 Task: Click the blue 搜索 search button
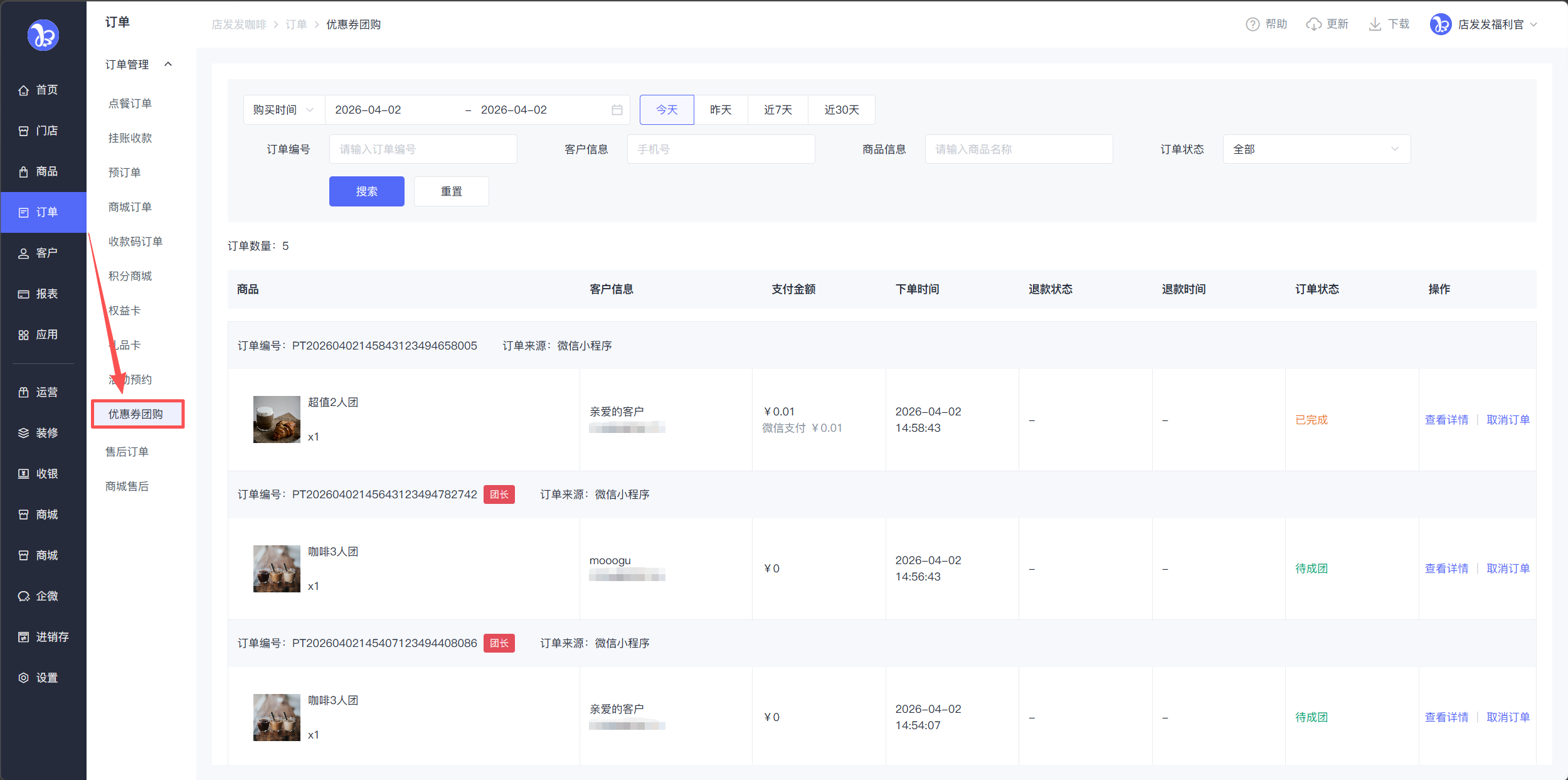(x=366, y=191)
